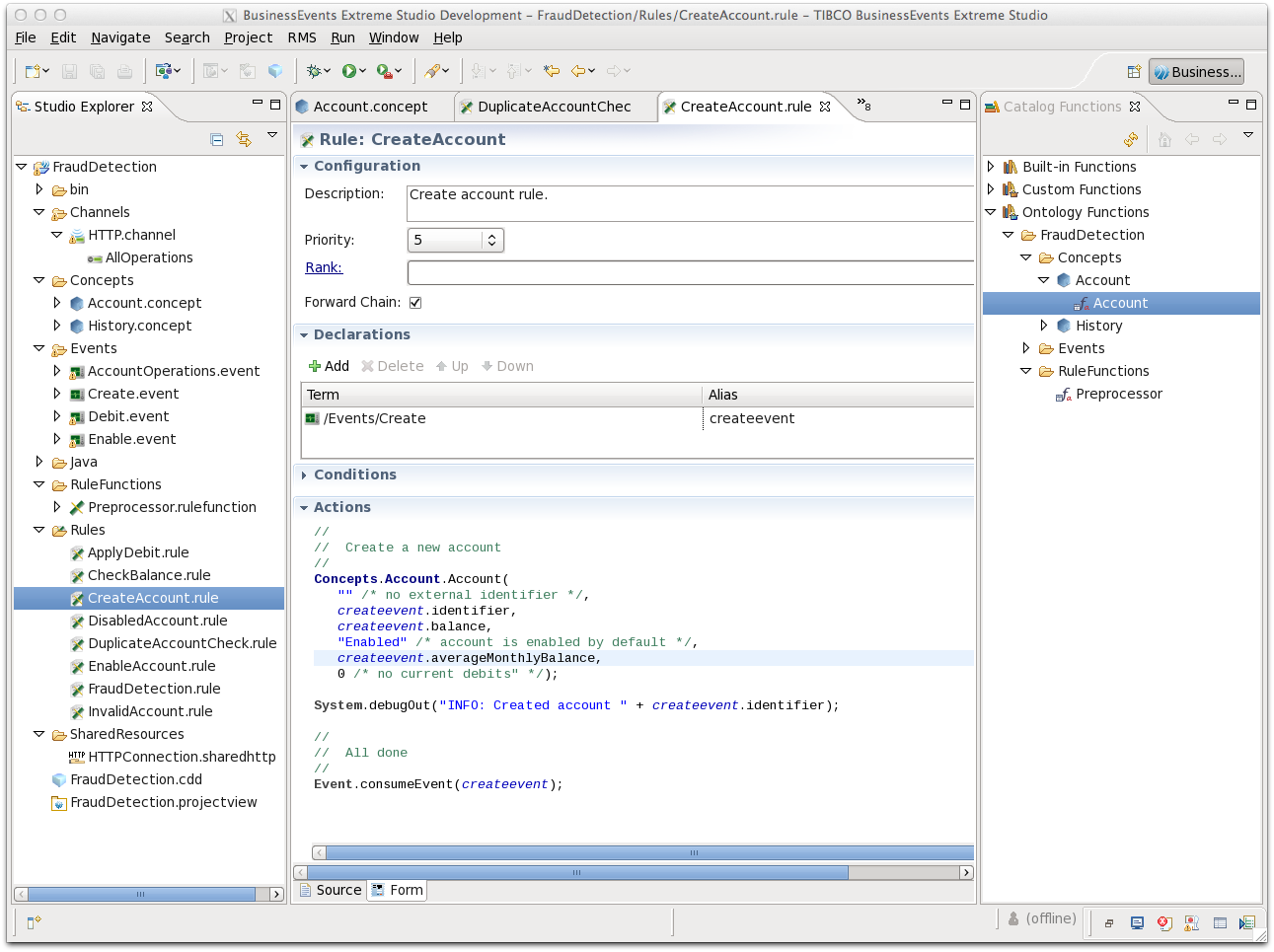This screenshot has width=1274, height=952.
Task: Click Down in the Declarations toolbar
Action: point(507,366)
